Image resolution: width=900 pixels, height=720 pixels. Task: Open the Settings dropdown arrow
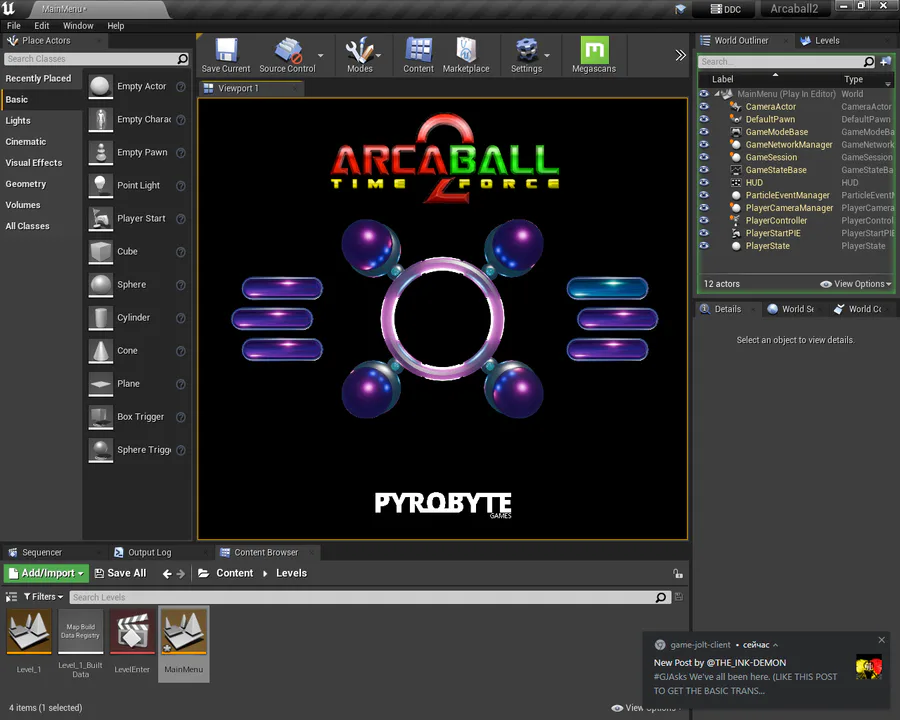(x=546, y=56)
